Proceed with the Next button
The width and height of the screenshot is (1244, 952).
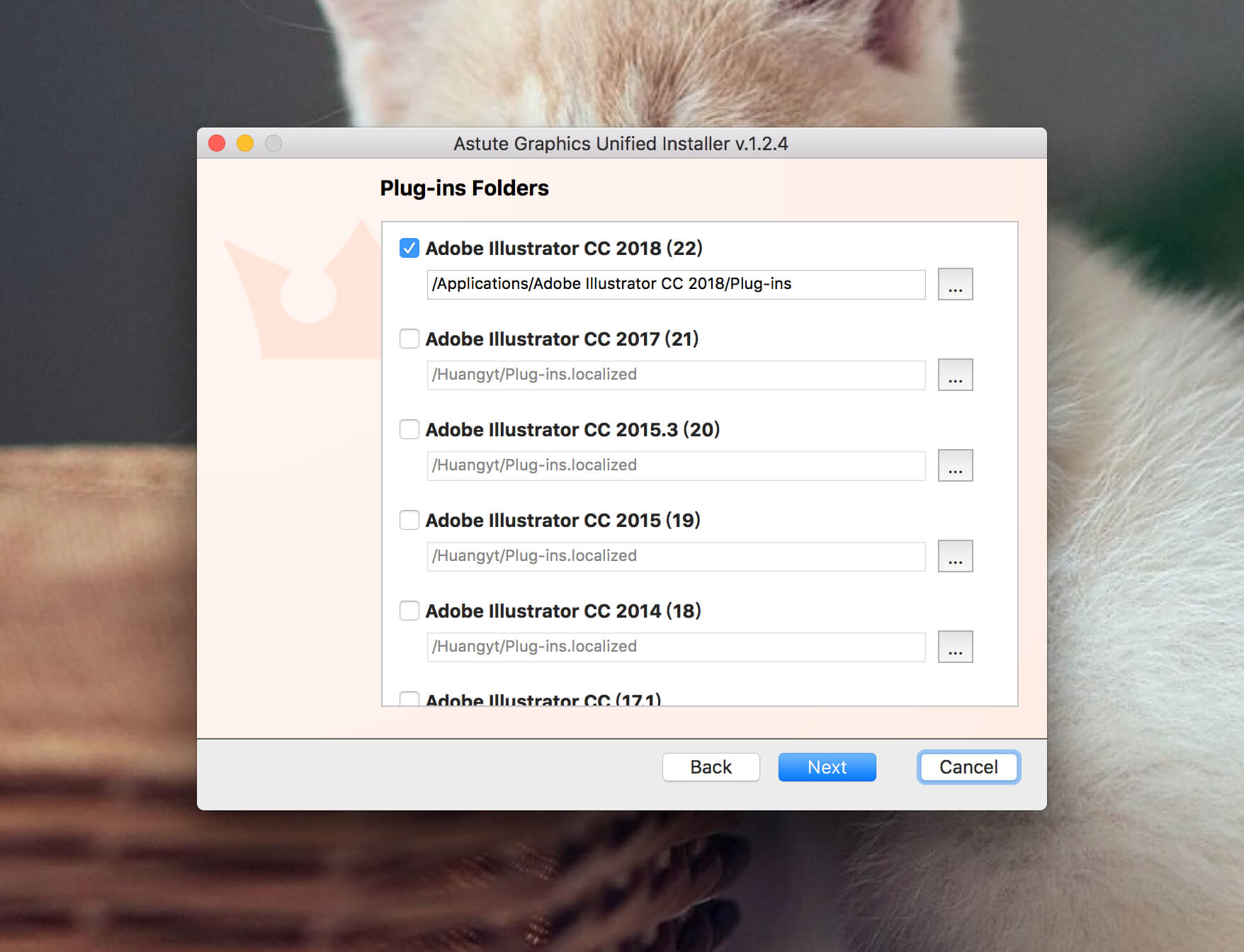[827, 767]
